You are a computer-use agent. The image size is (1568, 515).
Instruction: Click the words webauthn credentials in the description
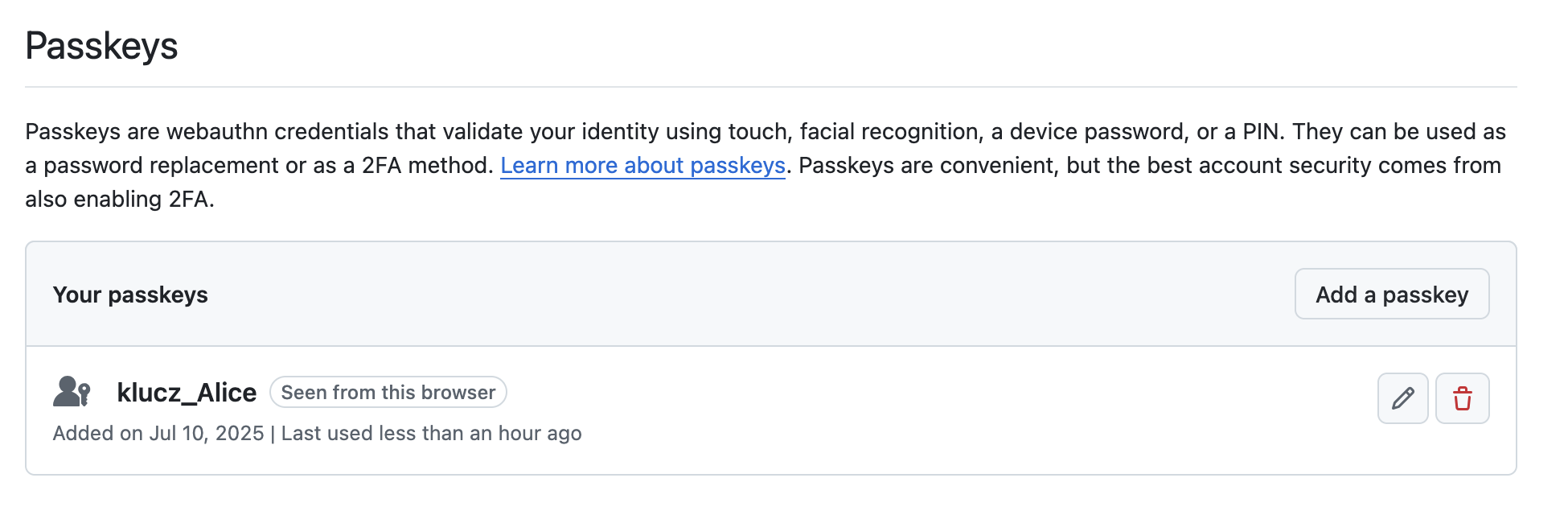tap(277, 132)
